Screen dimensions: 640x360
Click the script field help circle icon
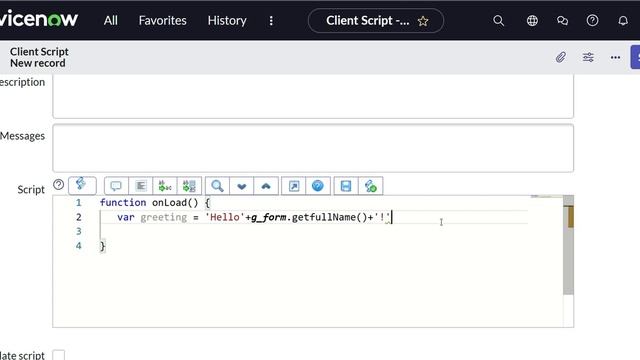point(59,185)
